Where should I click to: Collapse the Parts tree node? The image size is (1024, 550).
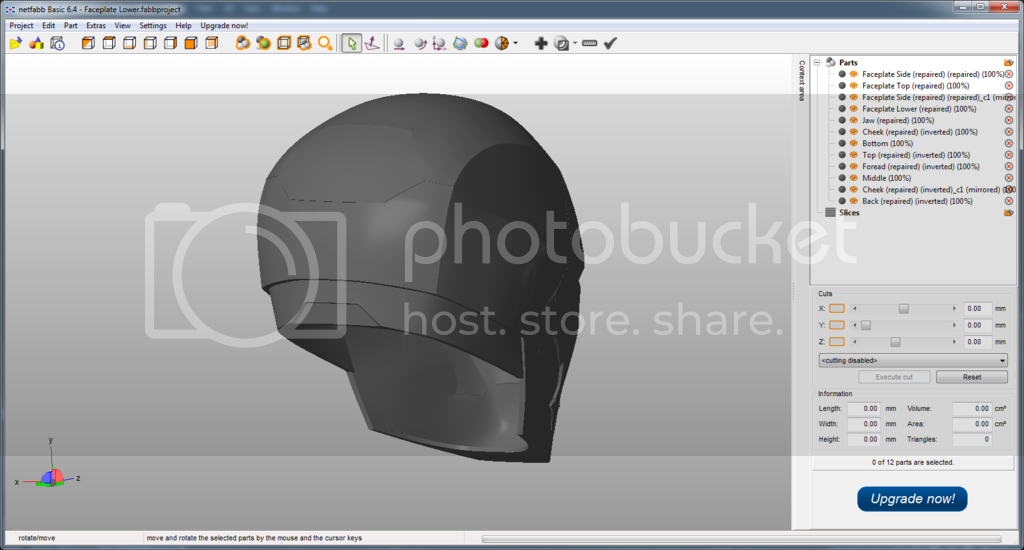(817, 63)
